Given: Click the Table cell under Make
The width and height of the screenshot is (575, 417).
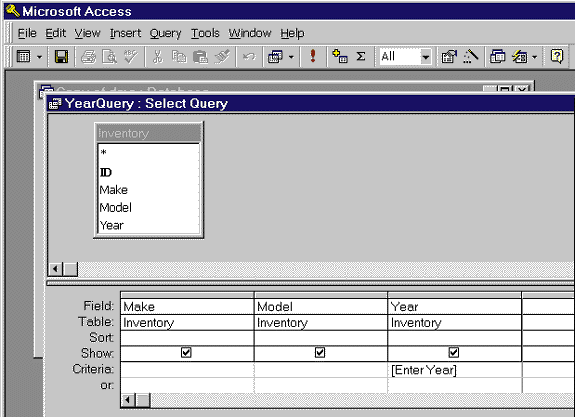Looking at the screenshot, I should point(187,323).
